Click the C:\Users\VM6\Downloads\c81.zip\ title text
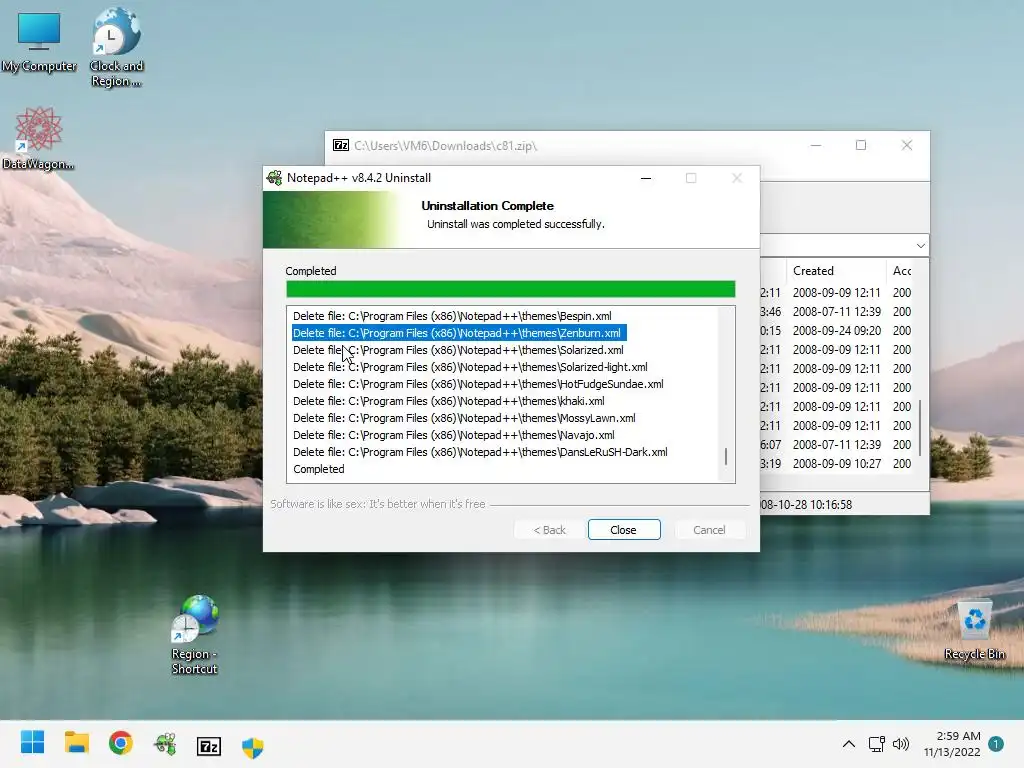1024x768 pixels. (x=445, y=146)
